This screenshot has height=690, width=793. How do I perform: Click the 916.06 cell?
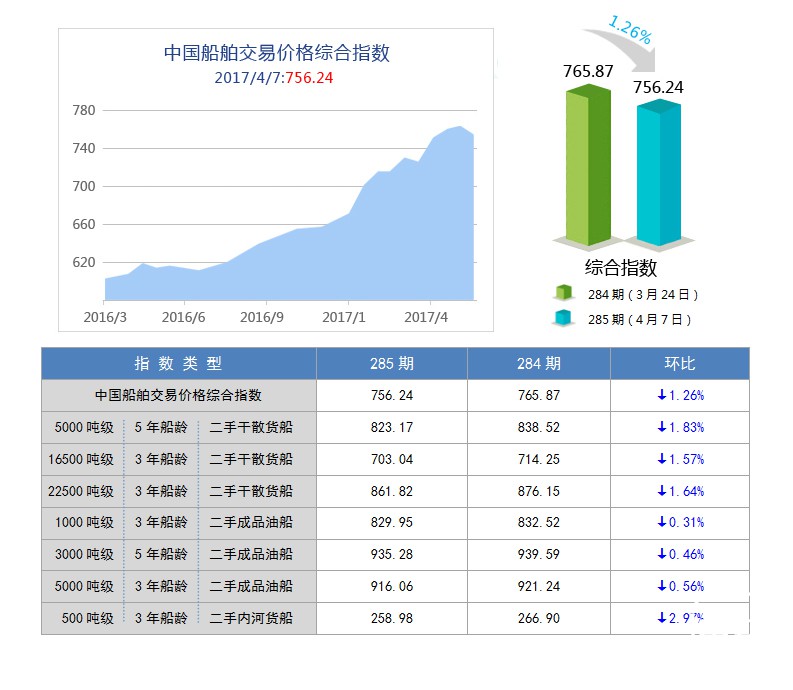[x=392, y=586]
